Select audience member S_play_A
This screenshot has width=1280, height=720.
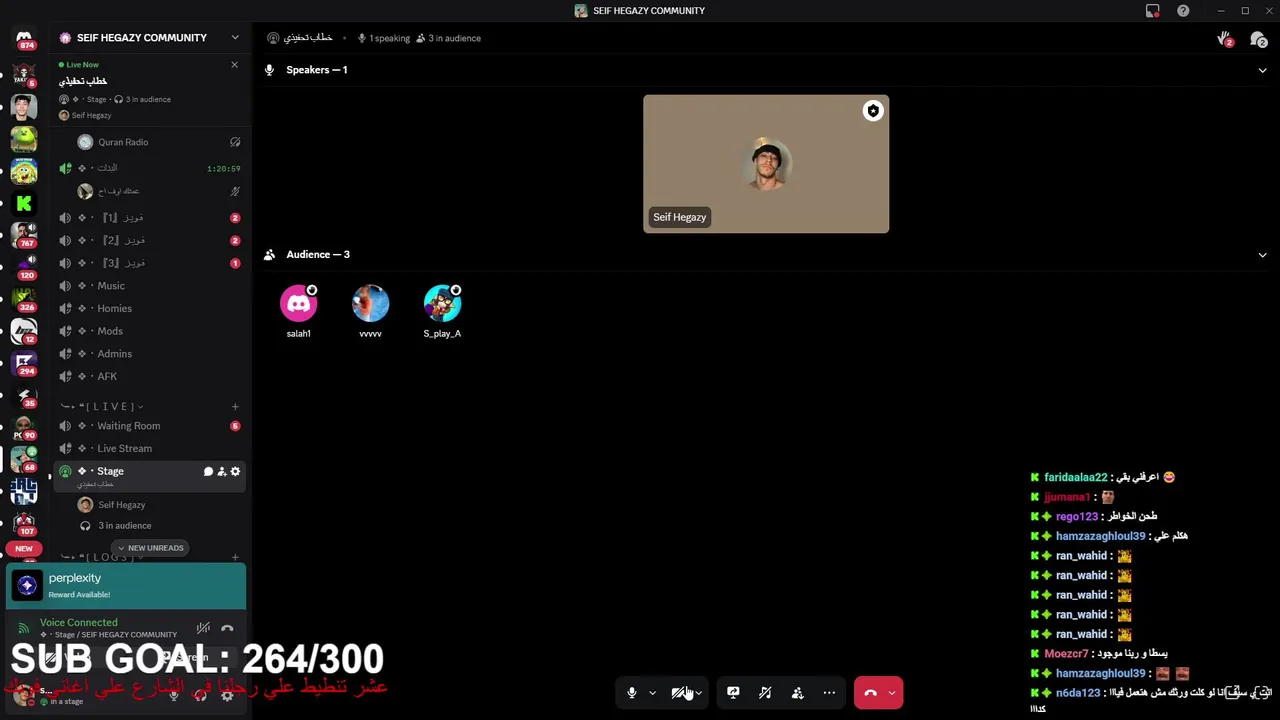[442, 312]
